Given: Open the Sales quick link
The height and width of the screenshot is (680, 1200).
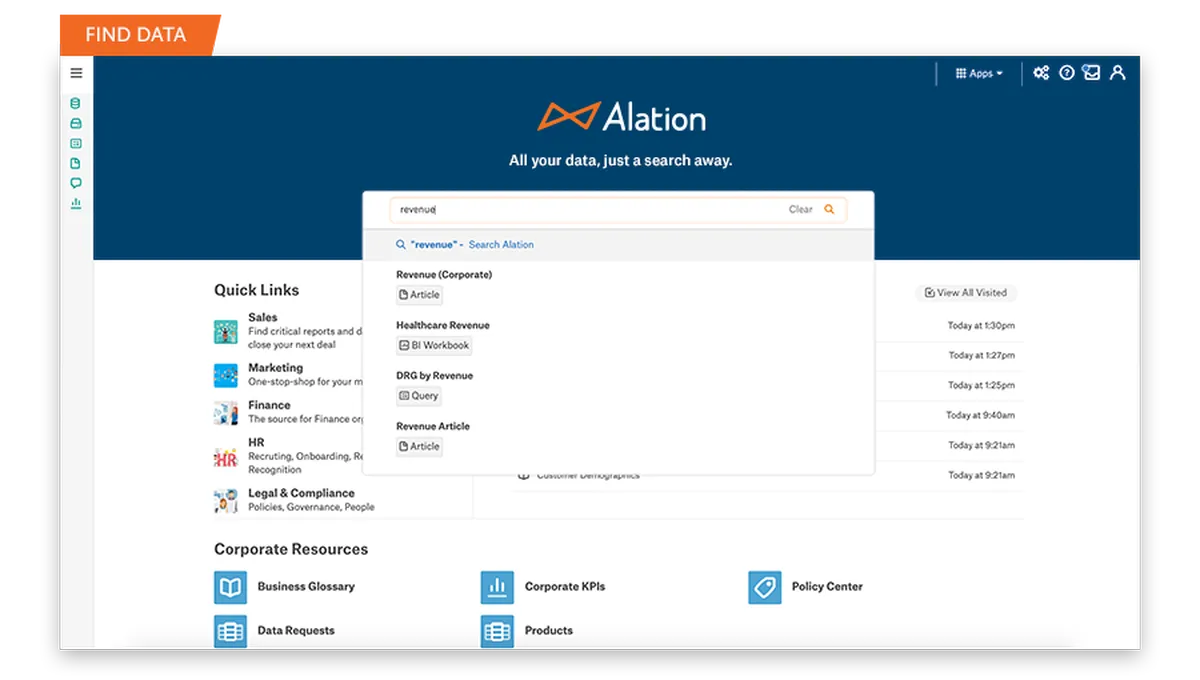Looking at the screenshot, I should [x=263, y=318].
